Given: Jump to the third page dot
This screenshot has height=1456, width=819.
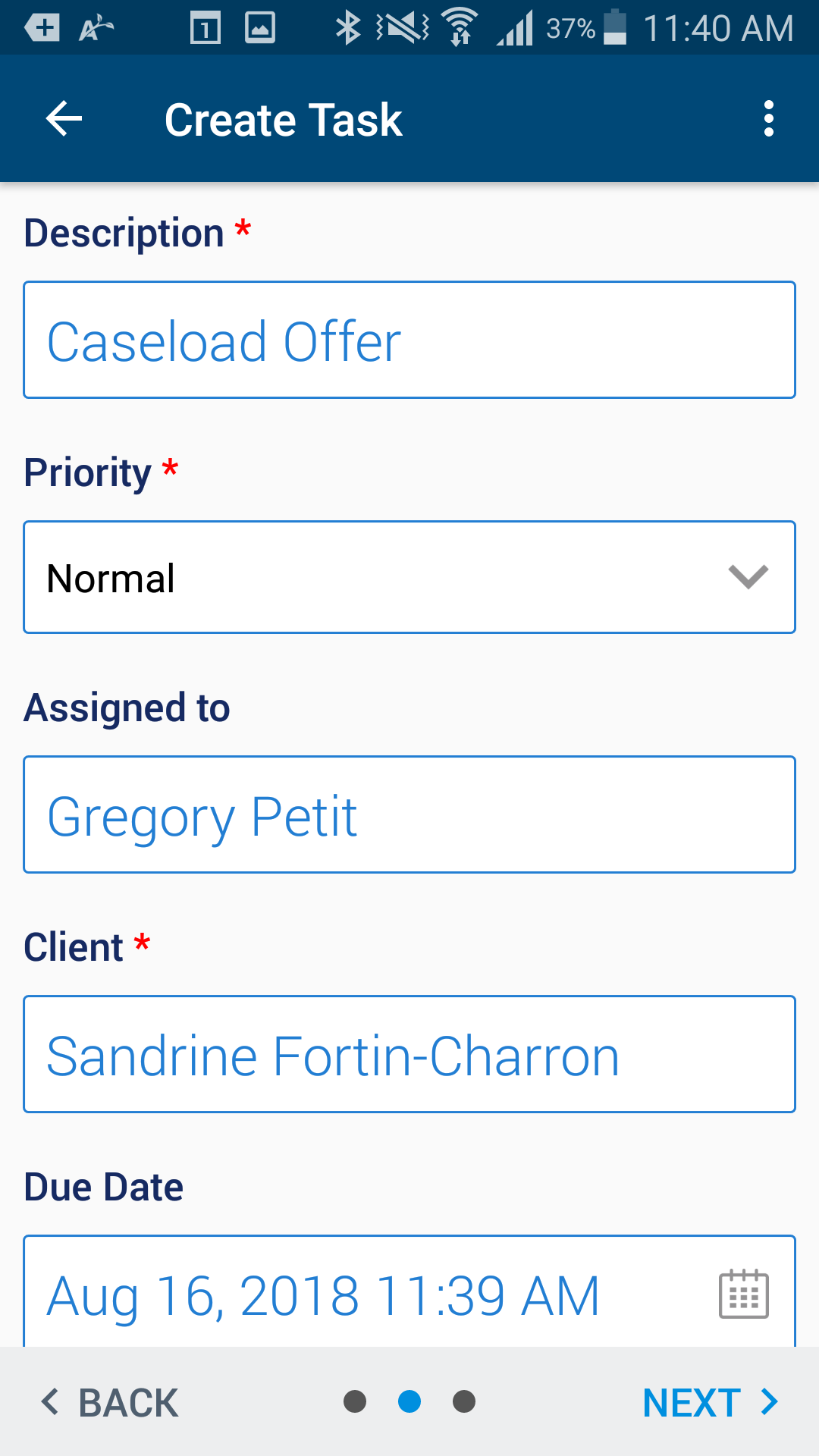Looking at the screenshot, I should click(464, 1401).
